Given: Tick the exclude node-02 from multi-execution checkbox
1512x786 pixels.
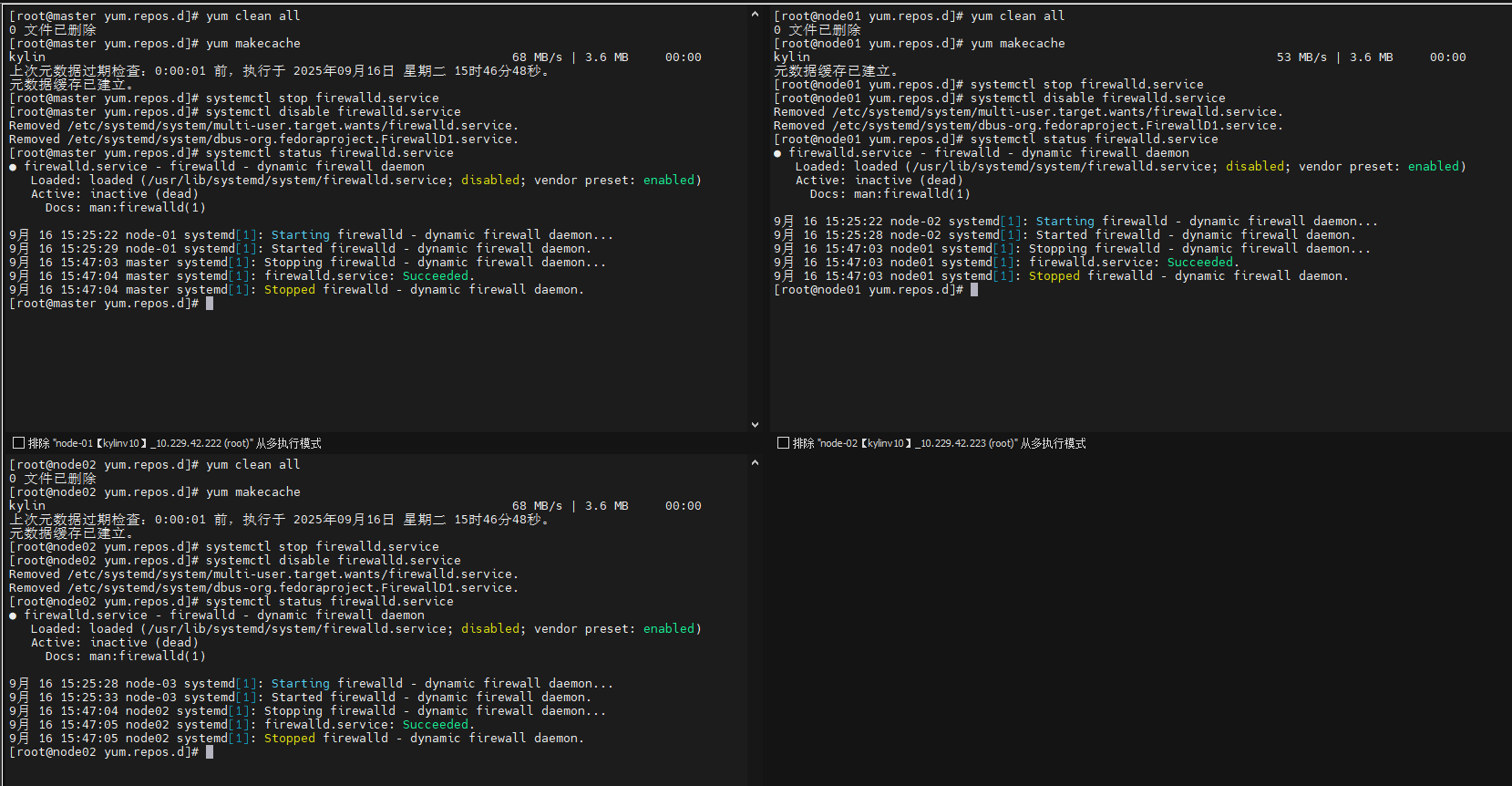Looking at the screenshot, I should point(783,443).
